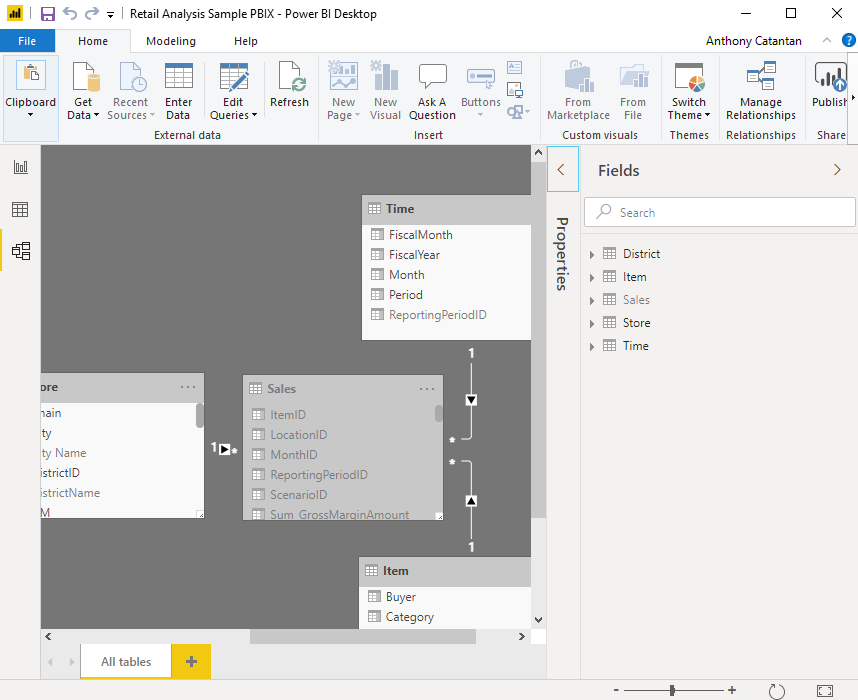
Task: Switch to Model view
Action: [21, 251]
